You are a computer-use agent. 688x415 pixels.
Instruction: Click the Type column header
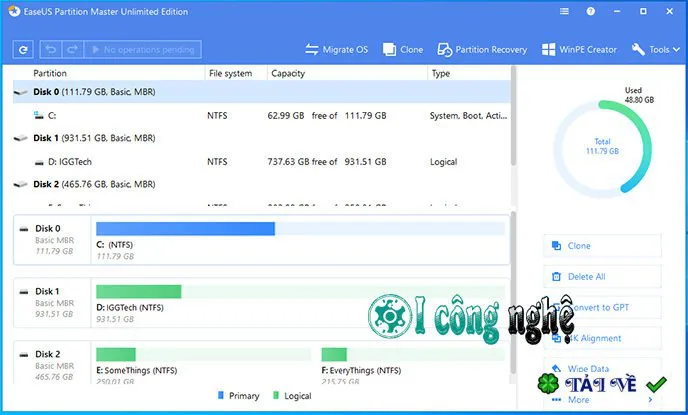[441, 73]
